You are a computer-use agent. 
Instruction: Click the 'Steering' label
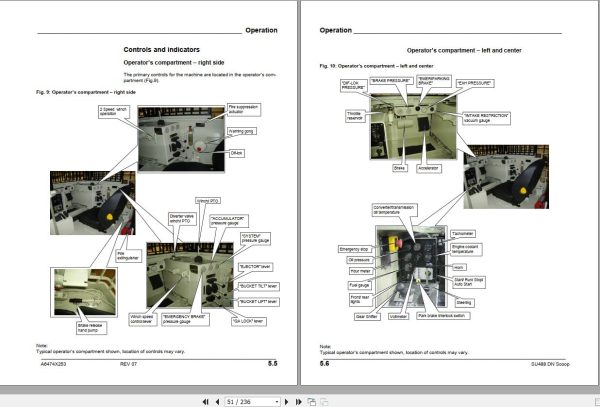(x=464, y=303)
